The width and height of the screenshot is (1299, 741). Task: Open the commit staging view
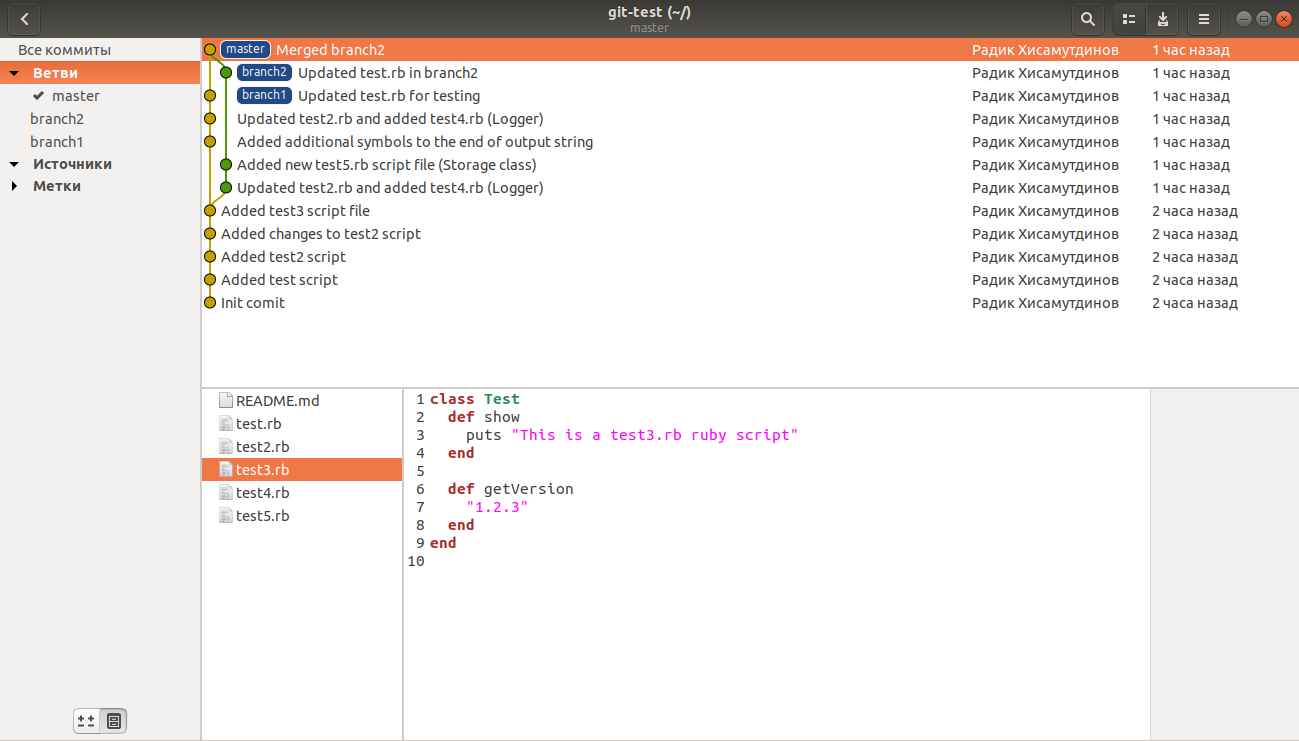[x=1162, y=18]
